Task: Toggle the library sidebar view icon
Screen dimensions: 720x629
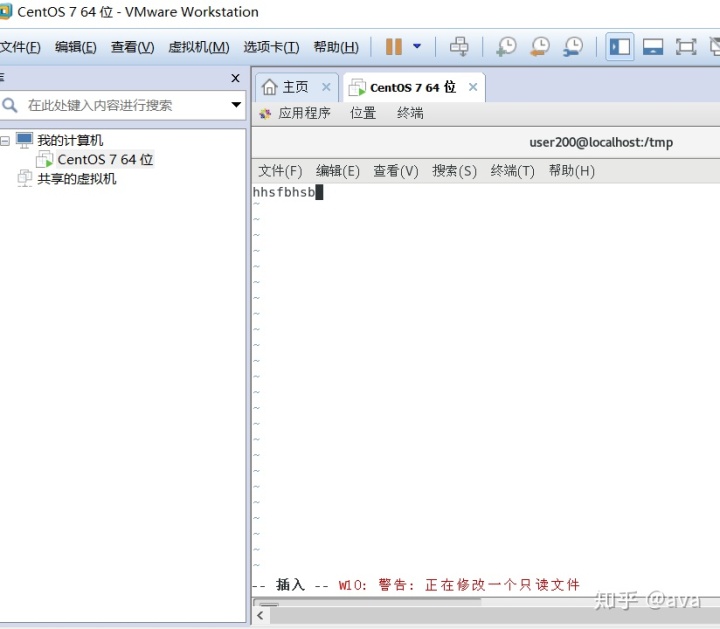Action: 619,46
